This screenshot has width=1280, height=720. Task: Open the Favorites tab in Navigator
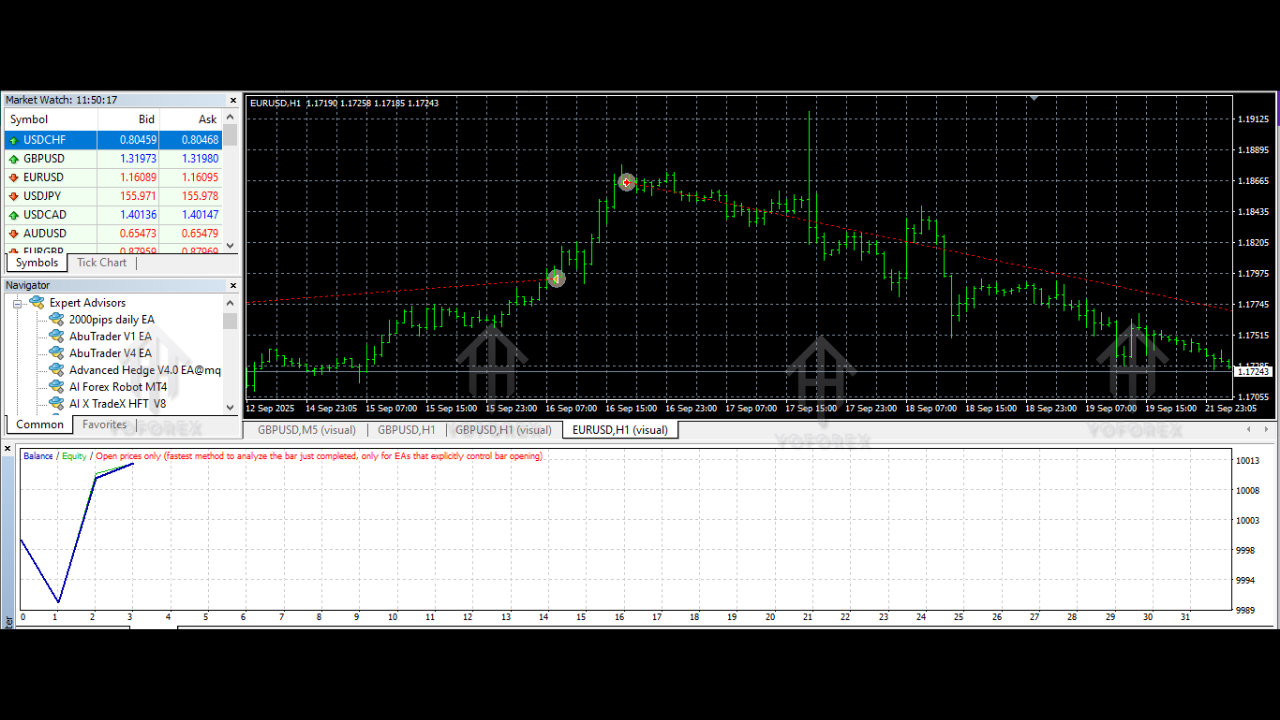pos(104,424)
